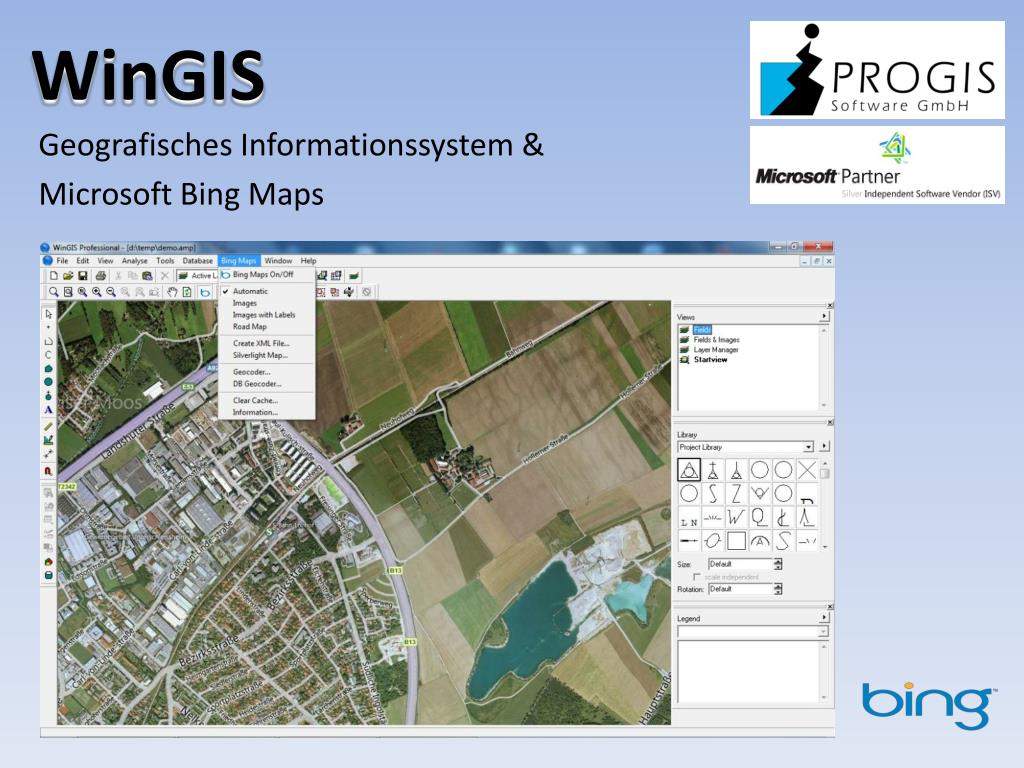Pick the W-shaped library symbol
The height and width of the screenshot is (768, 1024).
736,517
